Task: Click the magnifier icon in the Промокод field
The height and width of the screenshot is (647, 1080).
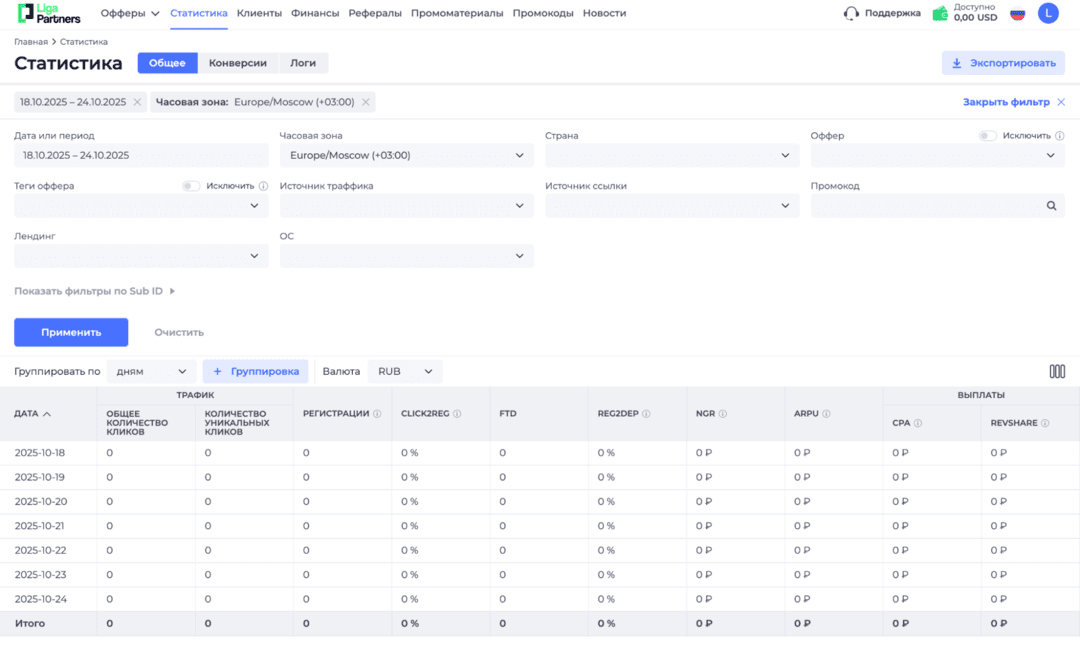Action: tap(1051, 204)
